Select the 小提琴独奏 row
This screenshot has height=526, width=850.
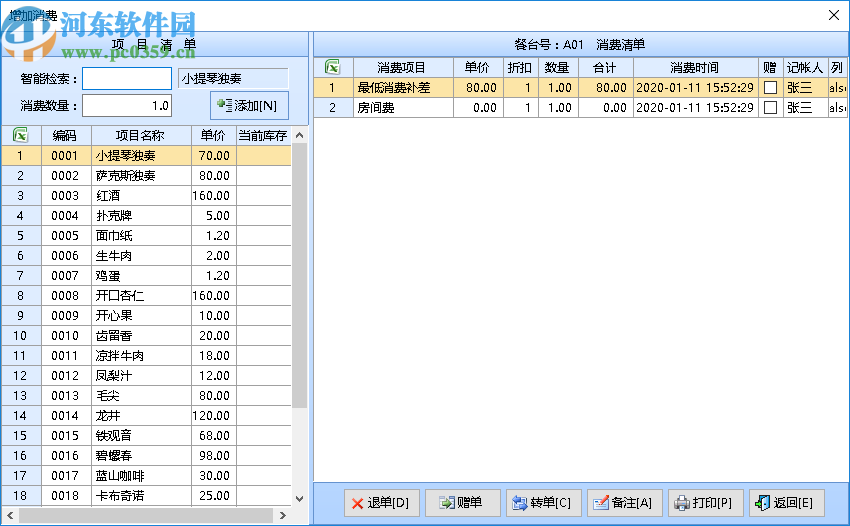point(146,156)
